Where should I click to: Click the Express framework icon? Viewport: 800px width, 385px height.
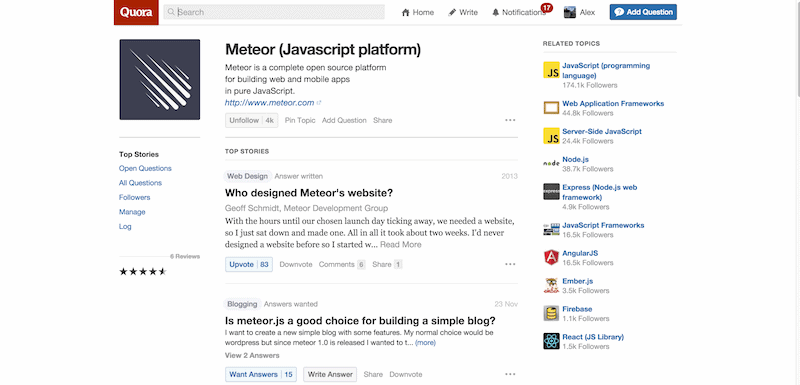pos(552,192)
